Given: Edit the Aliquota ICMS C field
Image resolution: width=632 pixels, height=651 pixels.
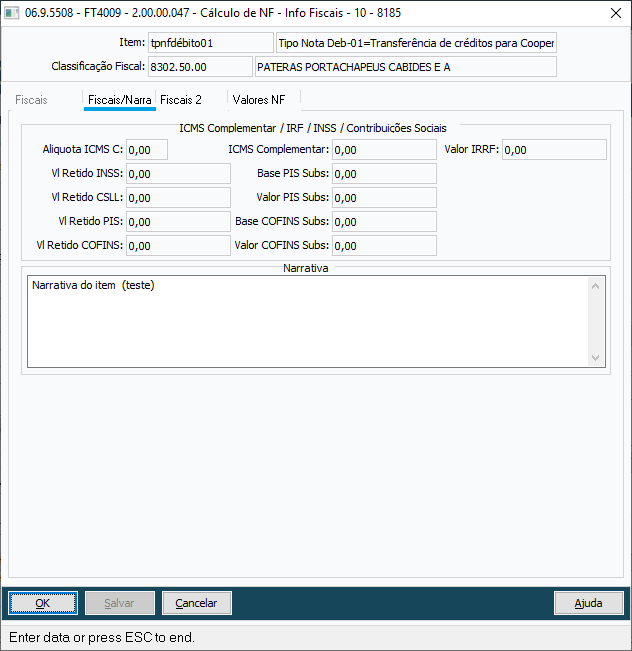Looking at the screenshot, I should (x=147, y=149).
